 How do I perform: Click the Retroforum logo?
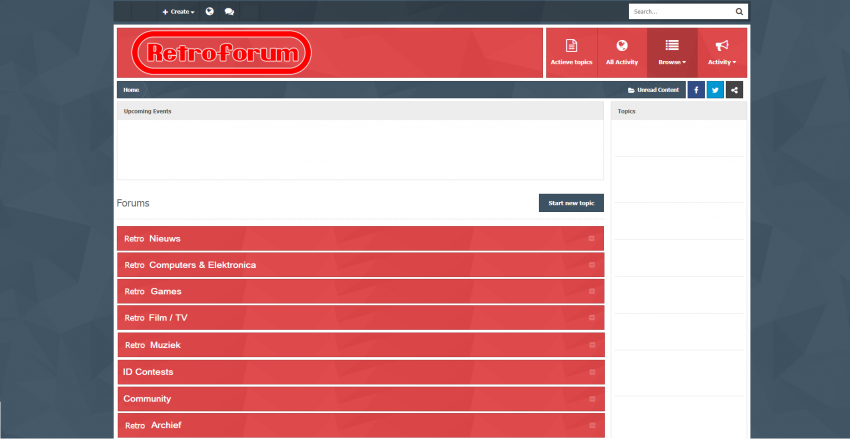224,53
